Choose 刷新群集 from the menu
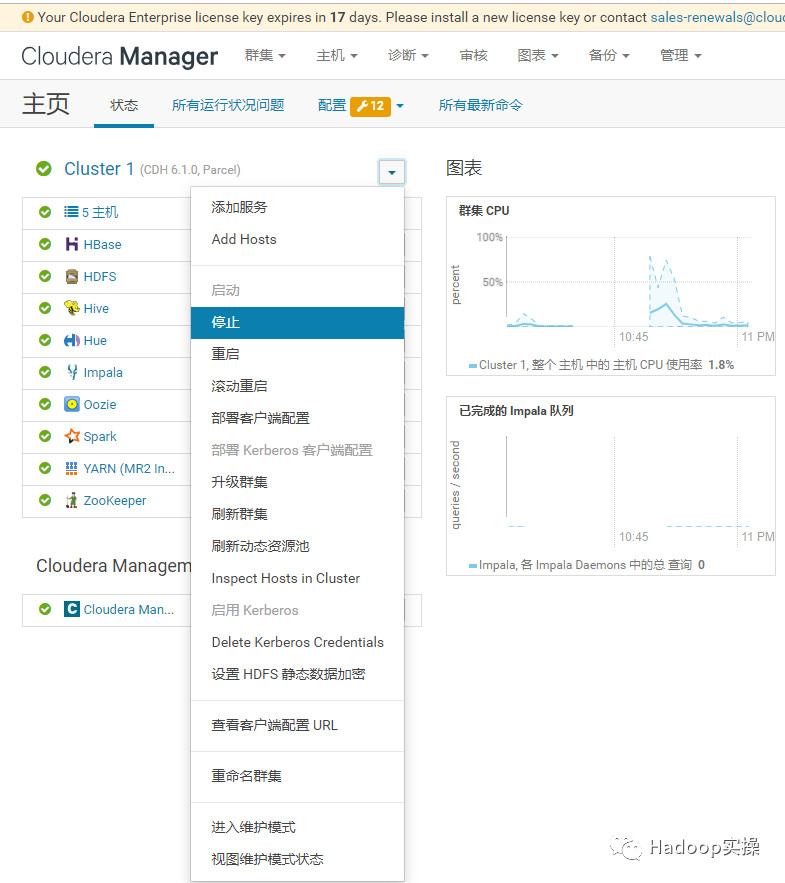Screen dimensions: 785x883 297,514
